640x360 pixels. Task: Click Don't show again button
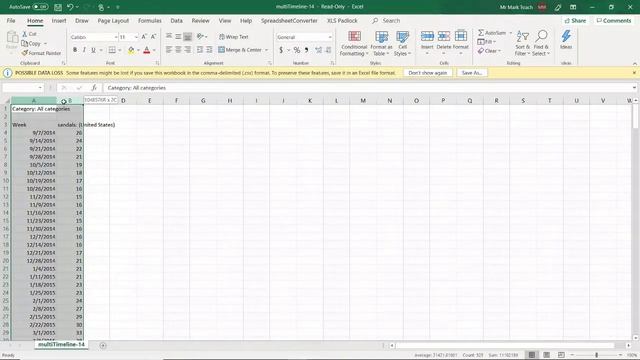[427, 73]
